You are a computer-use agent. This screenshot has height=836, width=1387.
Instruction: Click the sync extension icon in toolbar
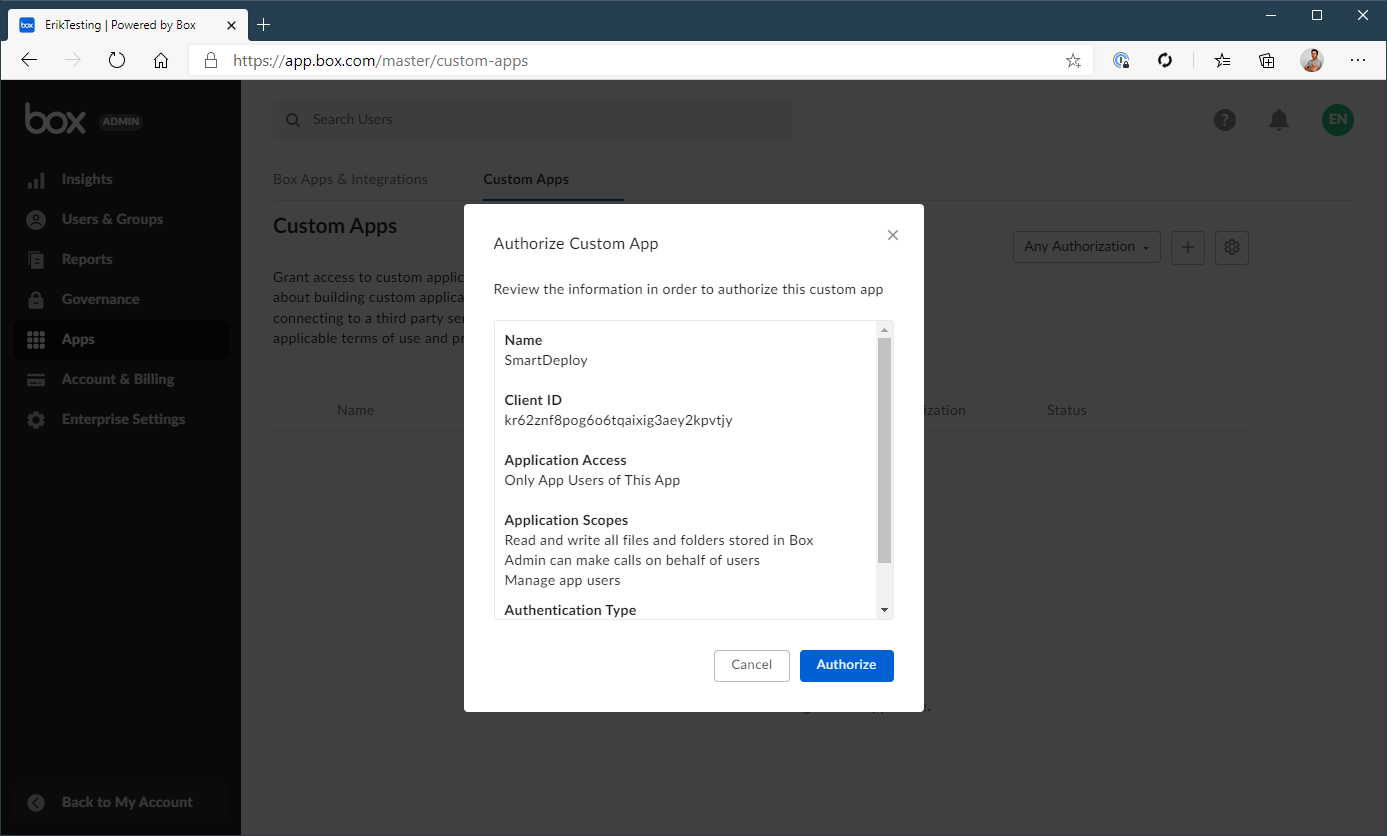(1165, 60)
